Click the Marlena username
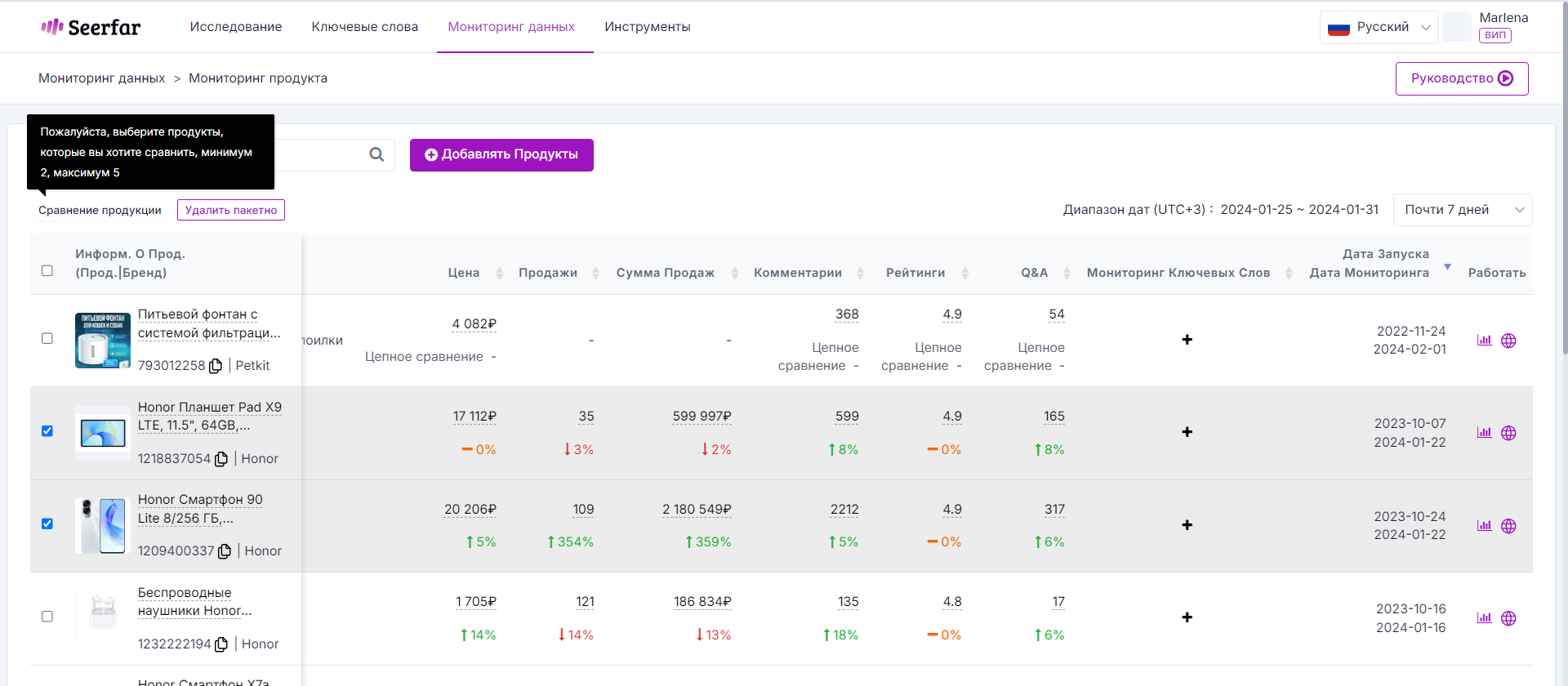1568x686 pixels. point(1503,17)
